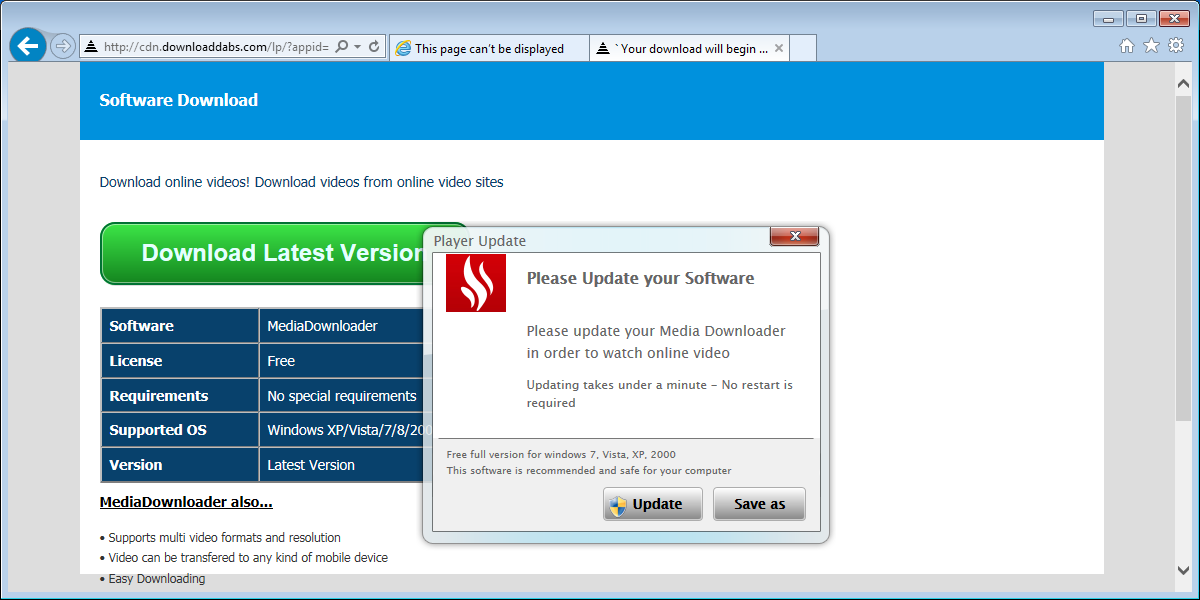1200x600 pixels.
Task: Click the red flame logo in dialog
Action: tap(476, 283)
